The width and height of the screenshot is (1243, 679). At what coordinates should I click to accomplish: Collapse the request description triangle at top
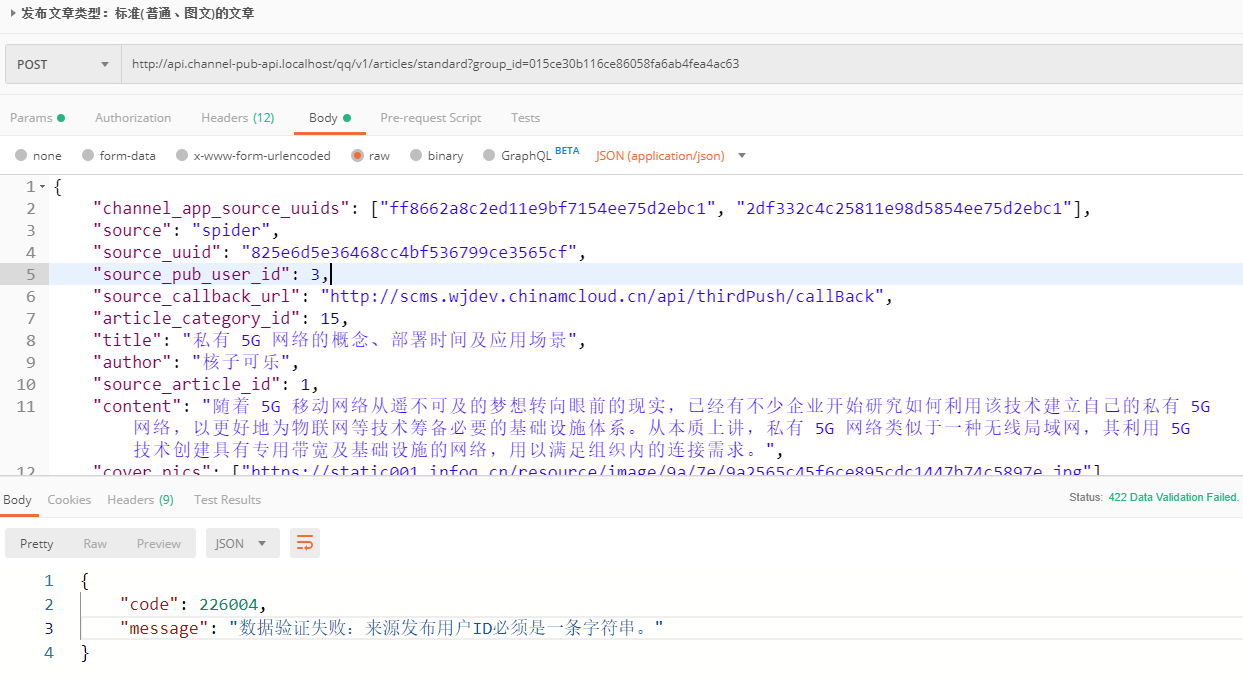pyautogui.click(x=13, y=13)
